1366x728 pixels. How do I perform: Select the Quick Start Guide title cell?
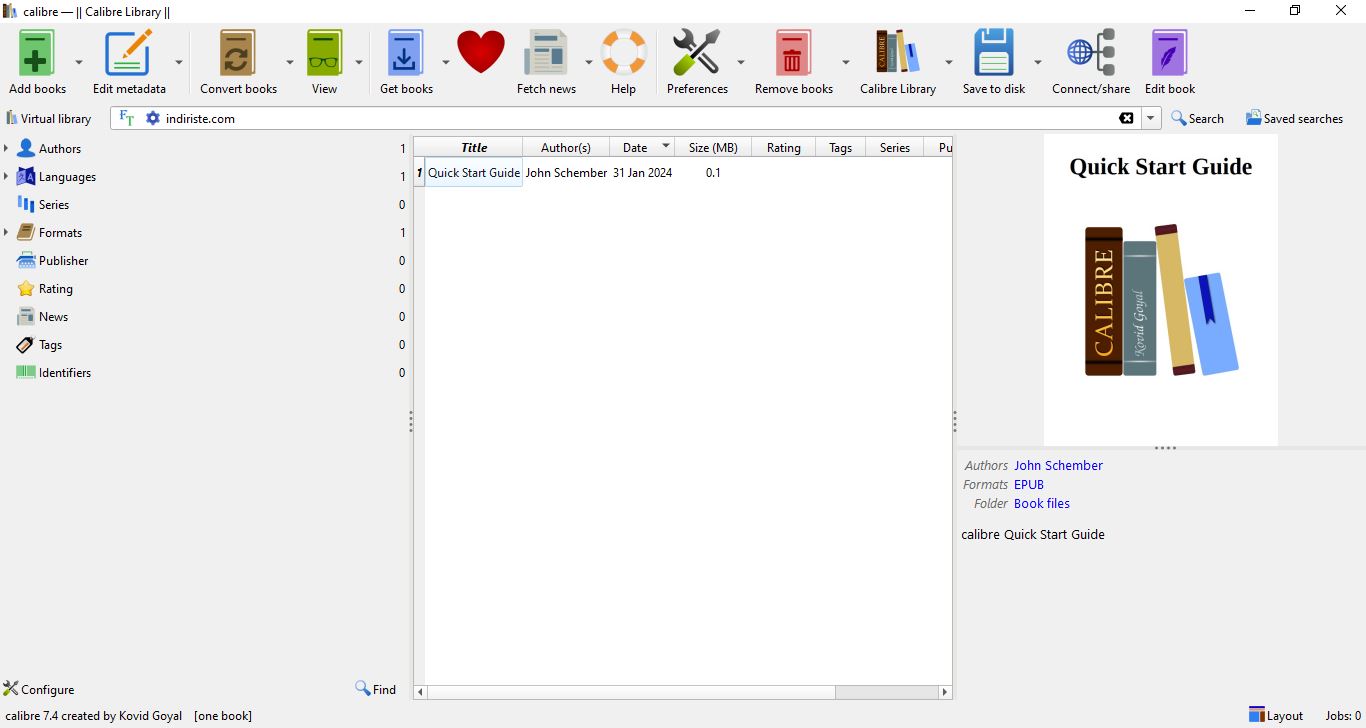click(x=474, y=172)
